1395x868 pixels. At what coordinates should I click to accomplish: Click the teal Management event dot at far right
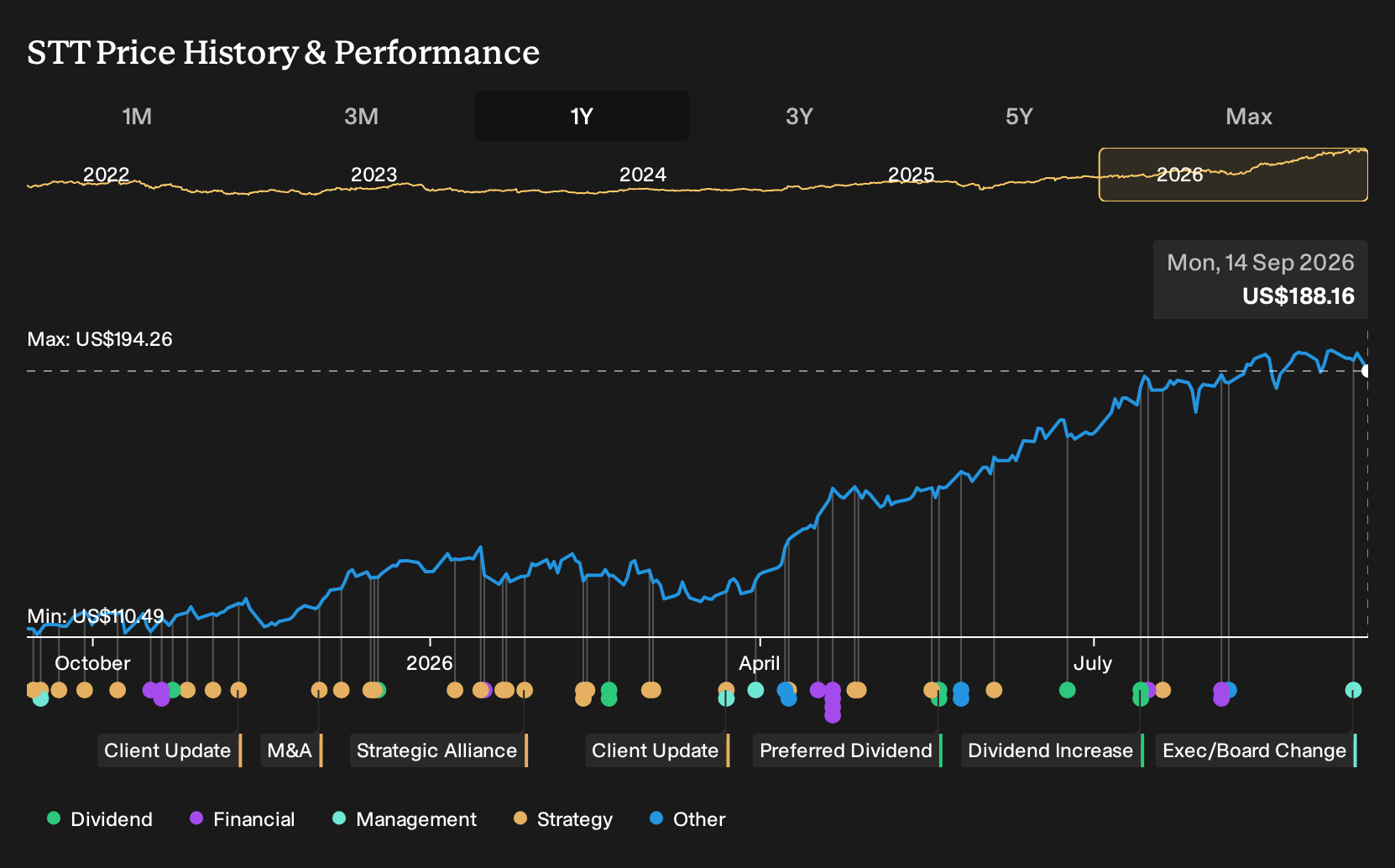[1353, 690]
